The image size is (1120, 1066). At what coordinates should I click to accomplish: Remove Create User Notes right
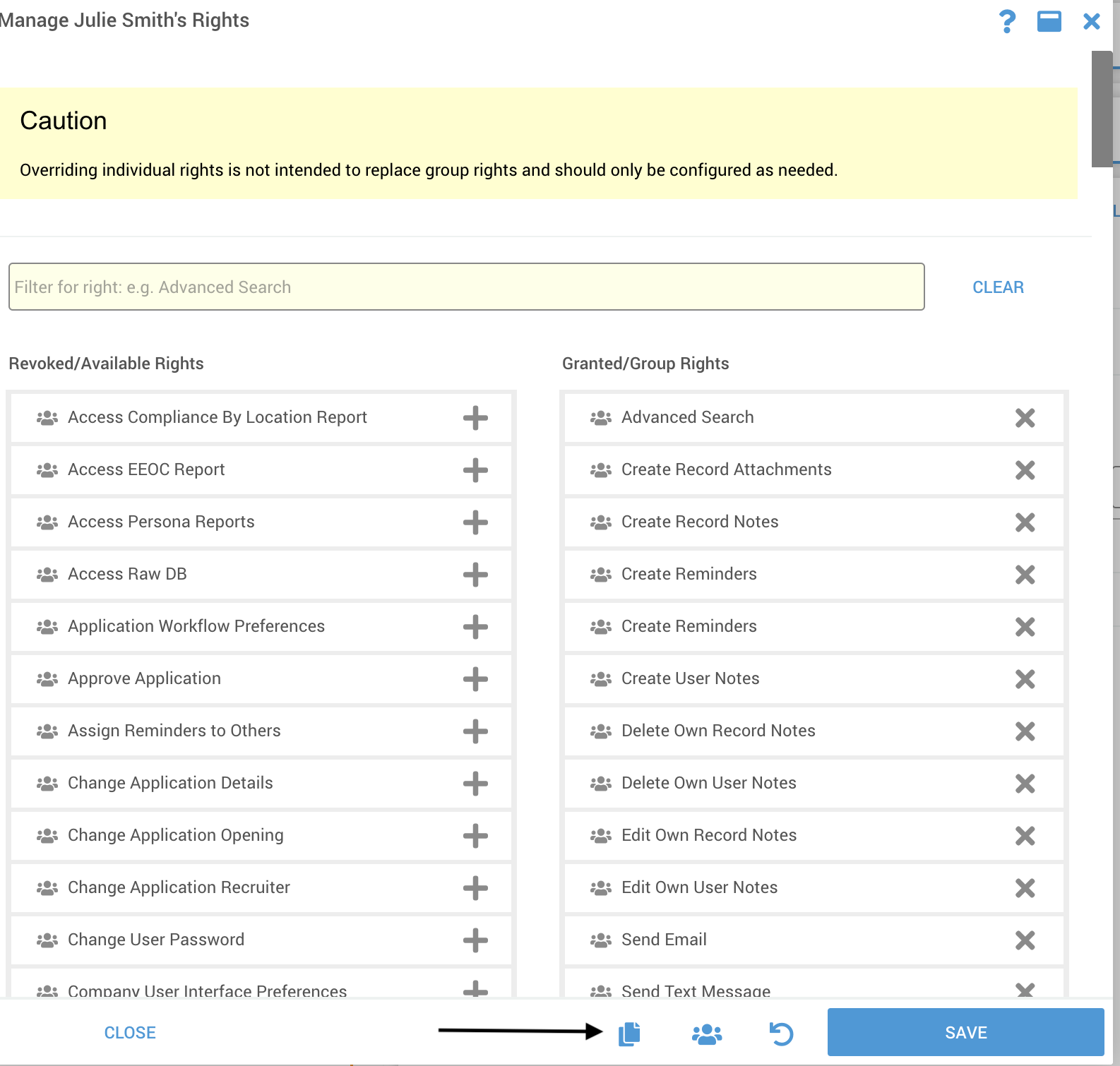coord(1025,679)
